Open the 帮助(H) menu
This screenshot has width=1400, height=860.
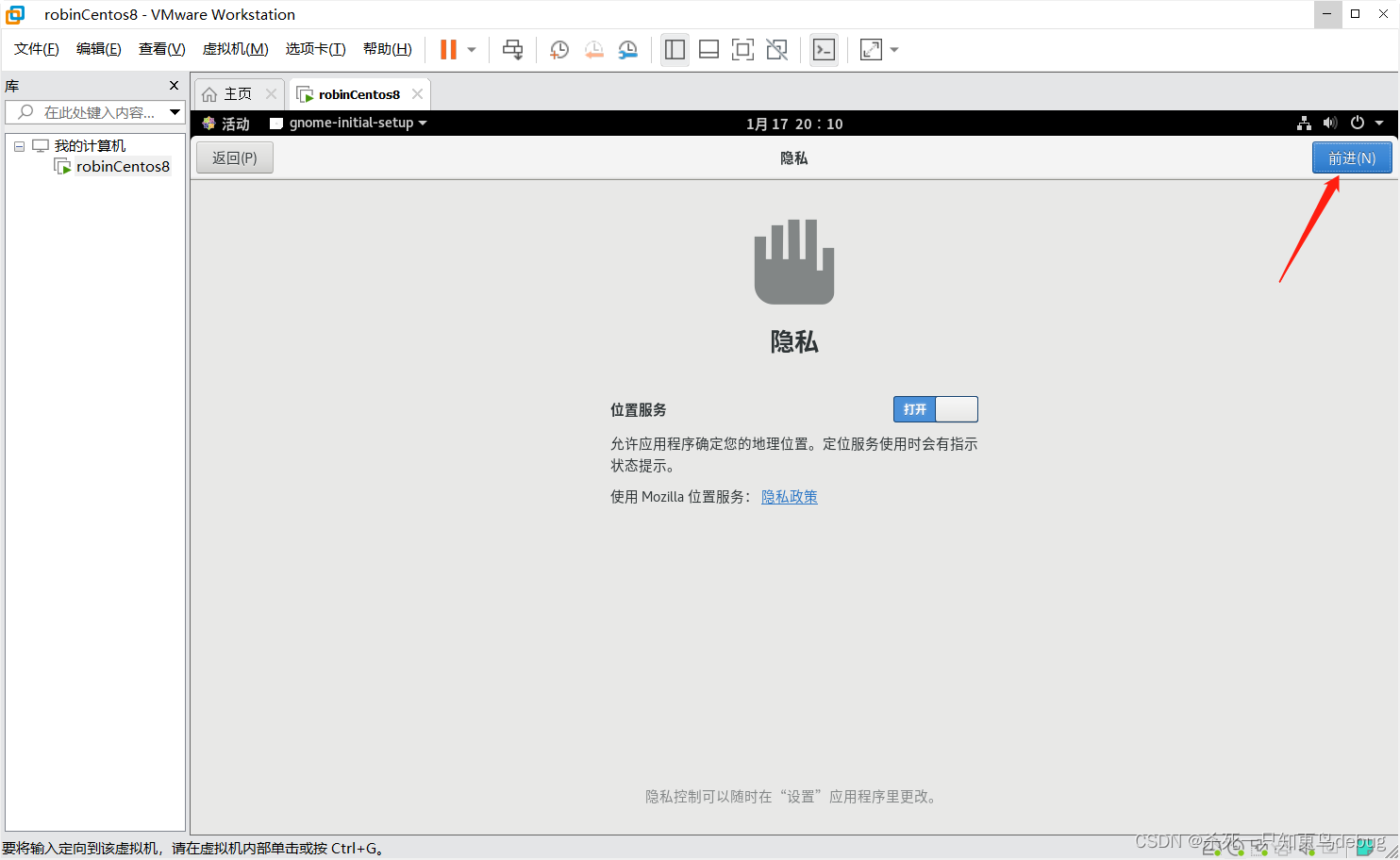tap(388, 49)
